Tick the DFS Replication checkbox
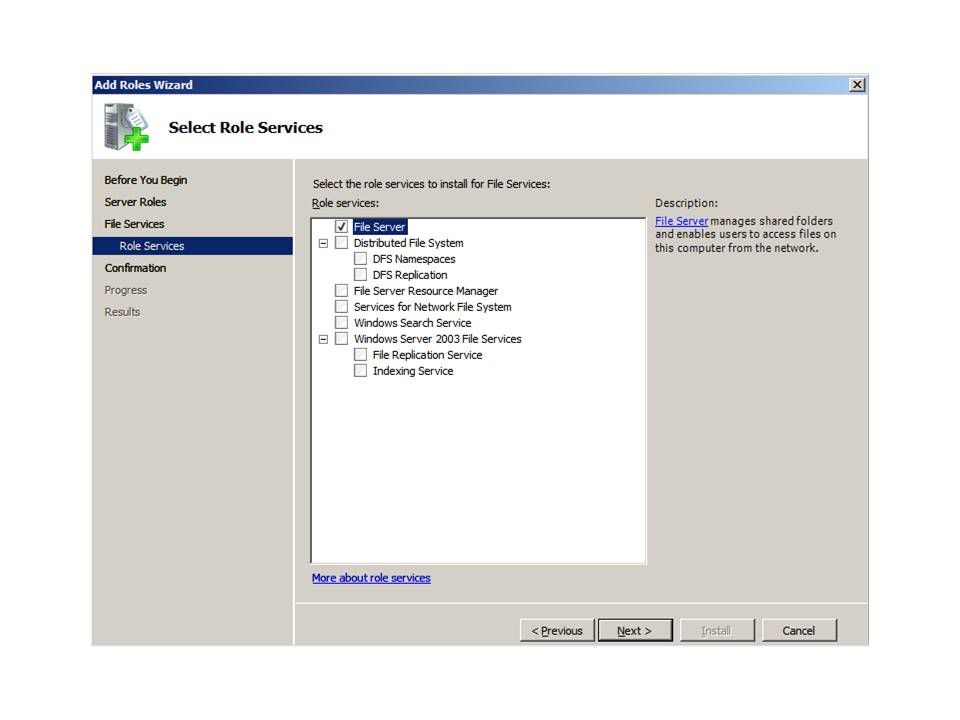This screenshot has height=720, width=960. pos(361,275)
